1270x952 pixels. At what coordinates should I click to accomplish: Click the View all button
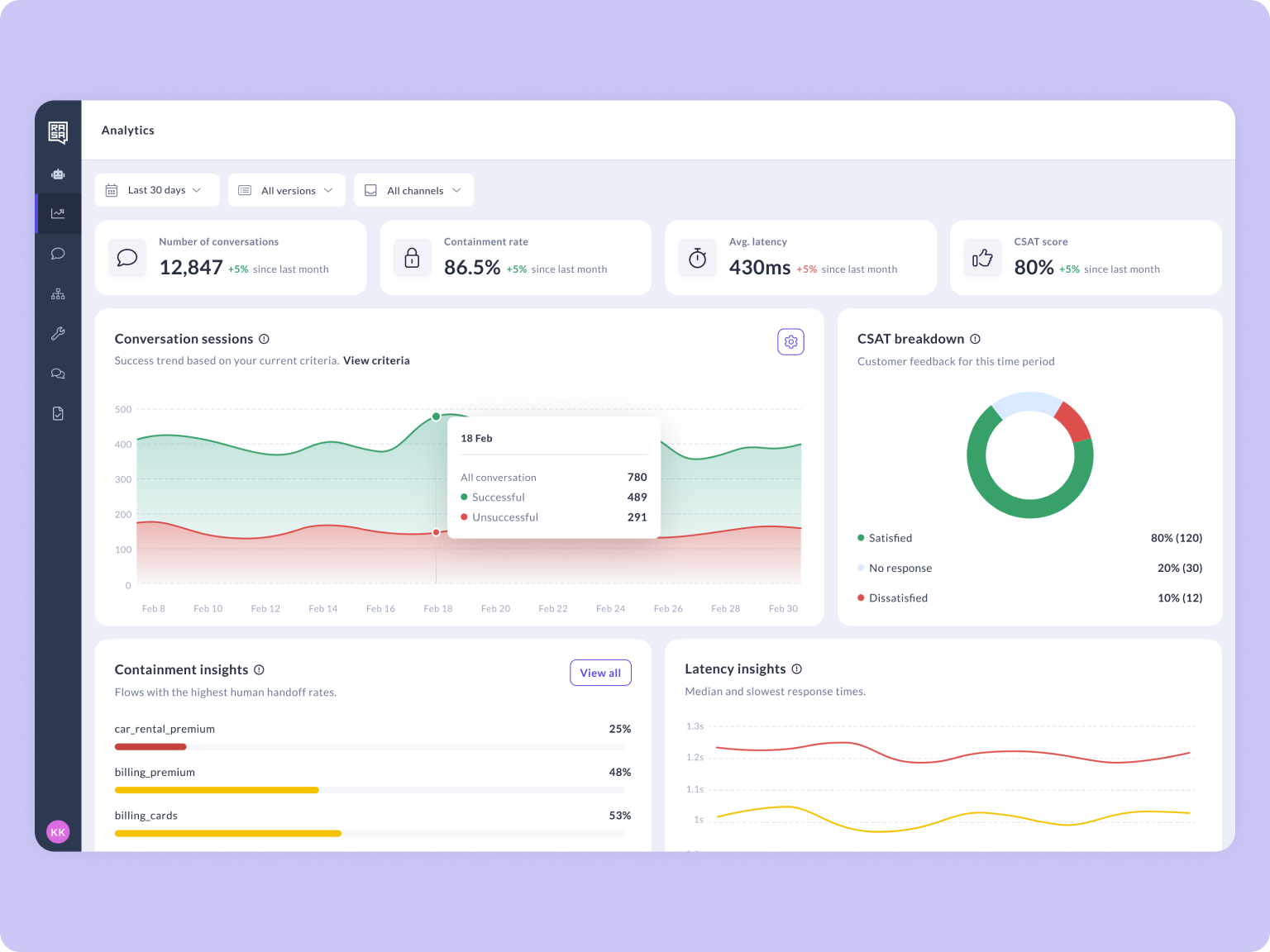(x=600, y=673)
